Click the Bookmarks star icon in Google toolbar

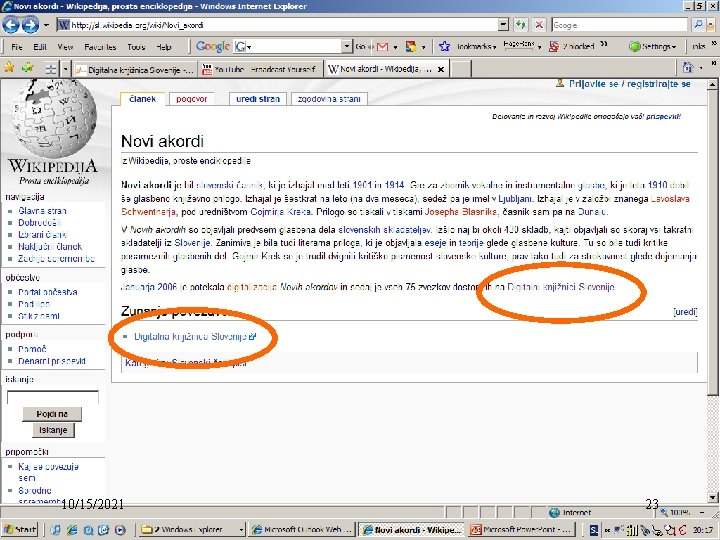444,46
